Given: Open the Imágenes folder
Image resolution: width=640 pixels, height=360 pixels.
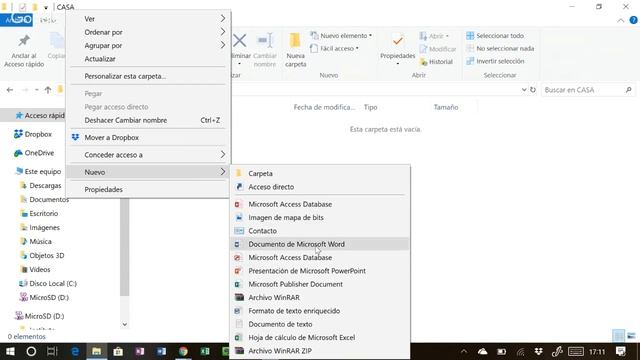Looking at the screenshot, I should point(40,227).
